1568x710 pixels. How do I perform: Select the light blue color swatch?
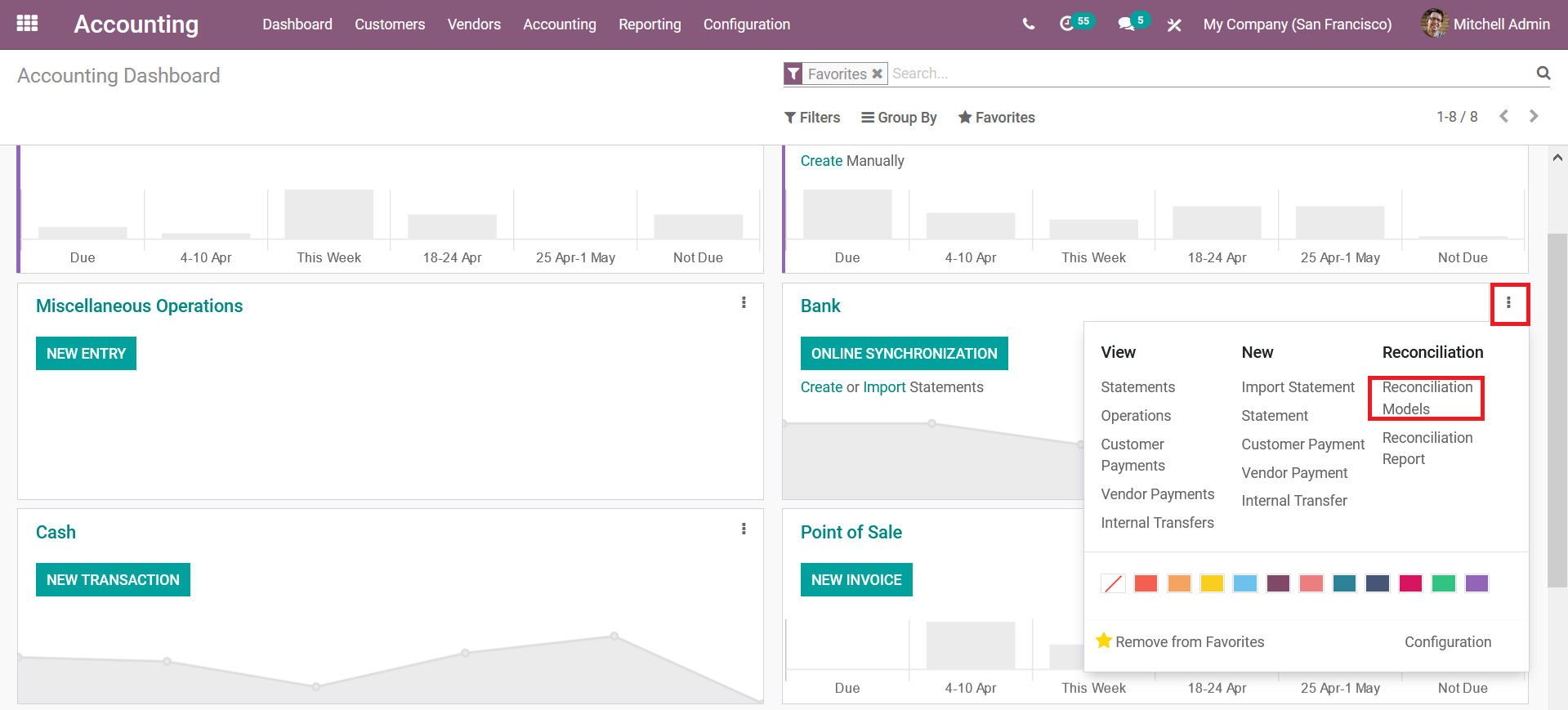click(1245, 583)
